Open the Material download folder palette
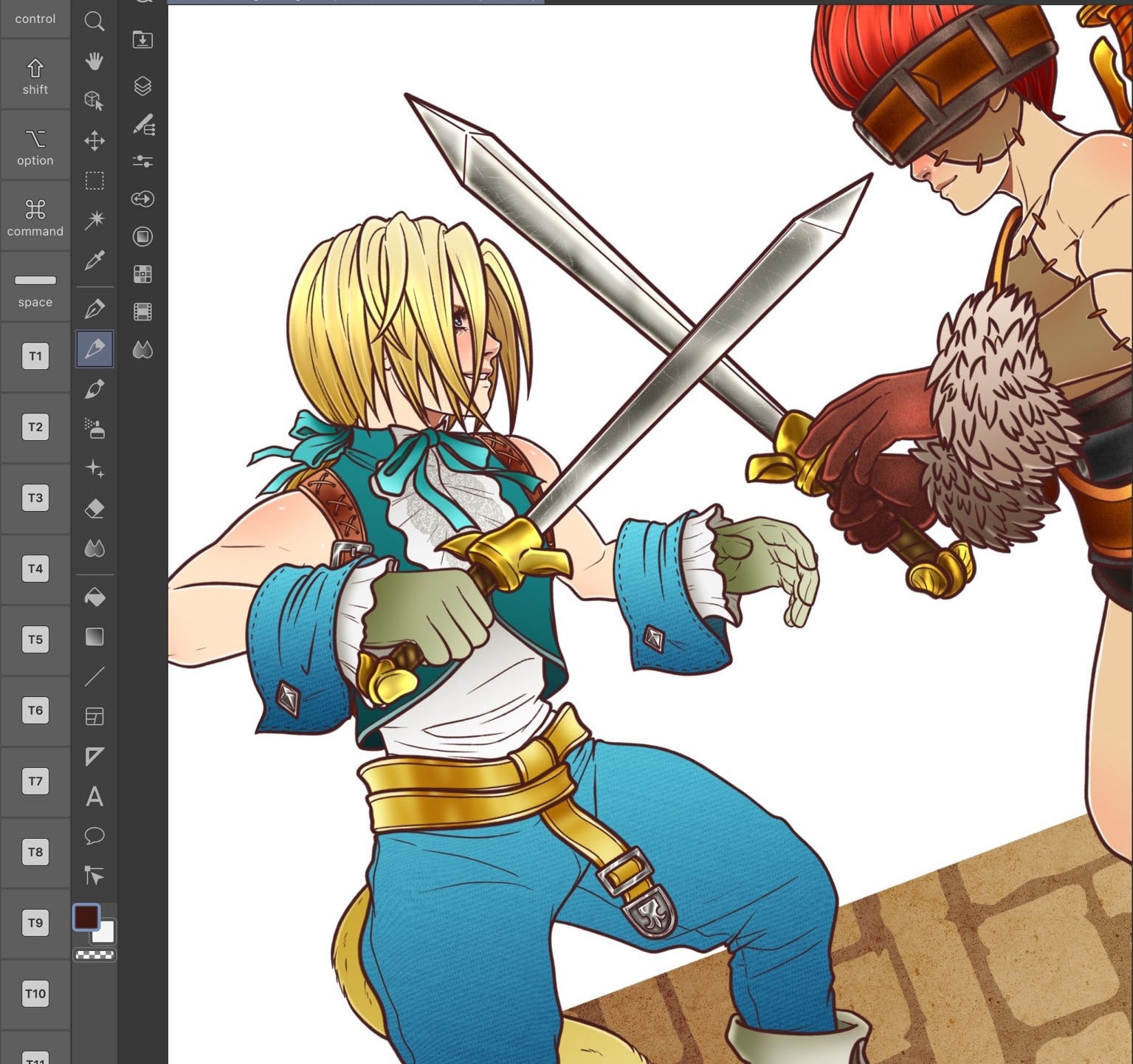Viewport: 1133px width, 1064px height. point(142,40)
